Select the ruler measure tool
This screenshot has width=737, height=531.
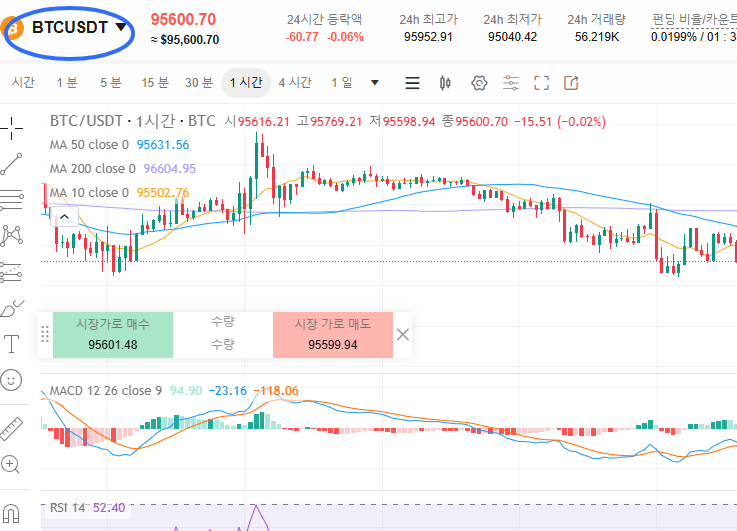(12, 428)
